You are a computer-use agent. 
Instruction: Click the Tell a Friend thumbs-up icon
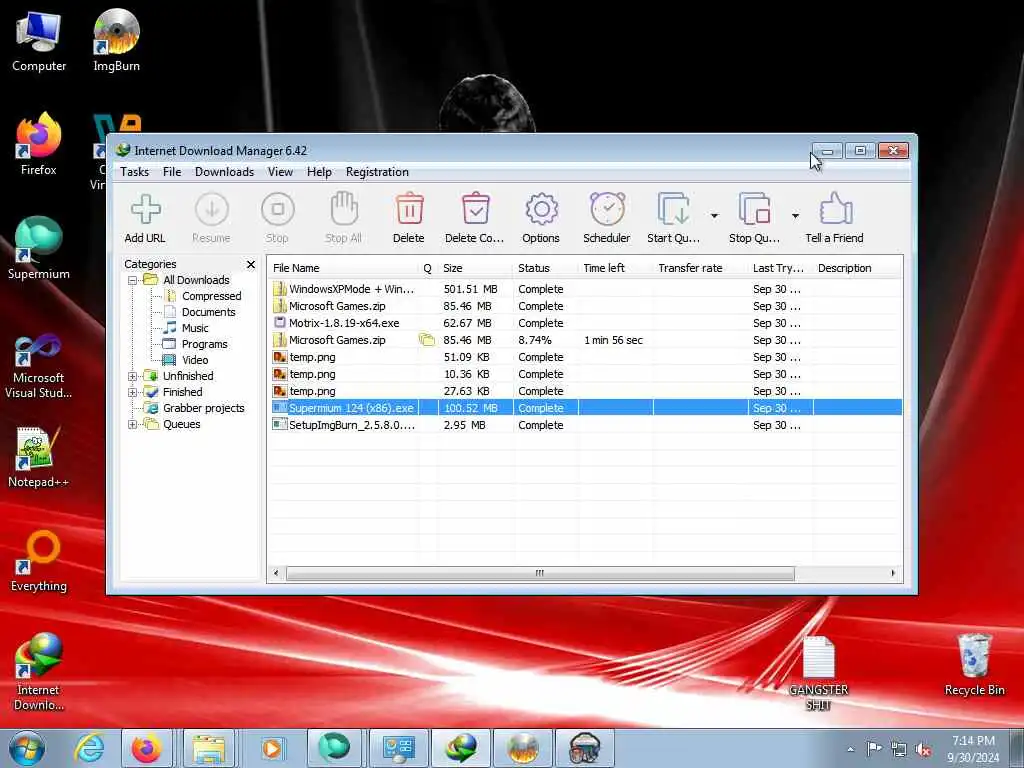pos(835,218)
